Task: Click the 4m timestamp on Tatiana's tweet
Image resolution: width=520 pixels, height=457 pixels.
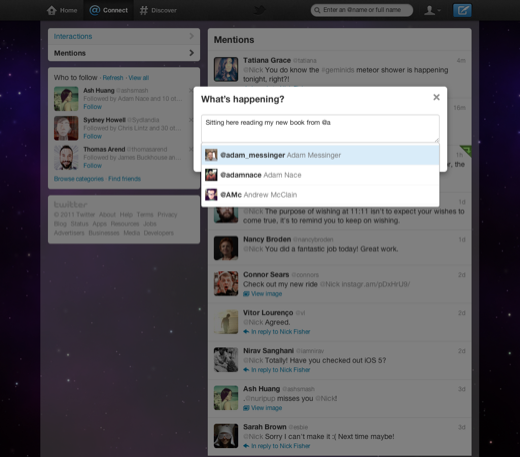Action: click(461, 60)
